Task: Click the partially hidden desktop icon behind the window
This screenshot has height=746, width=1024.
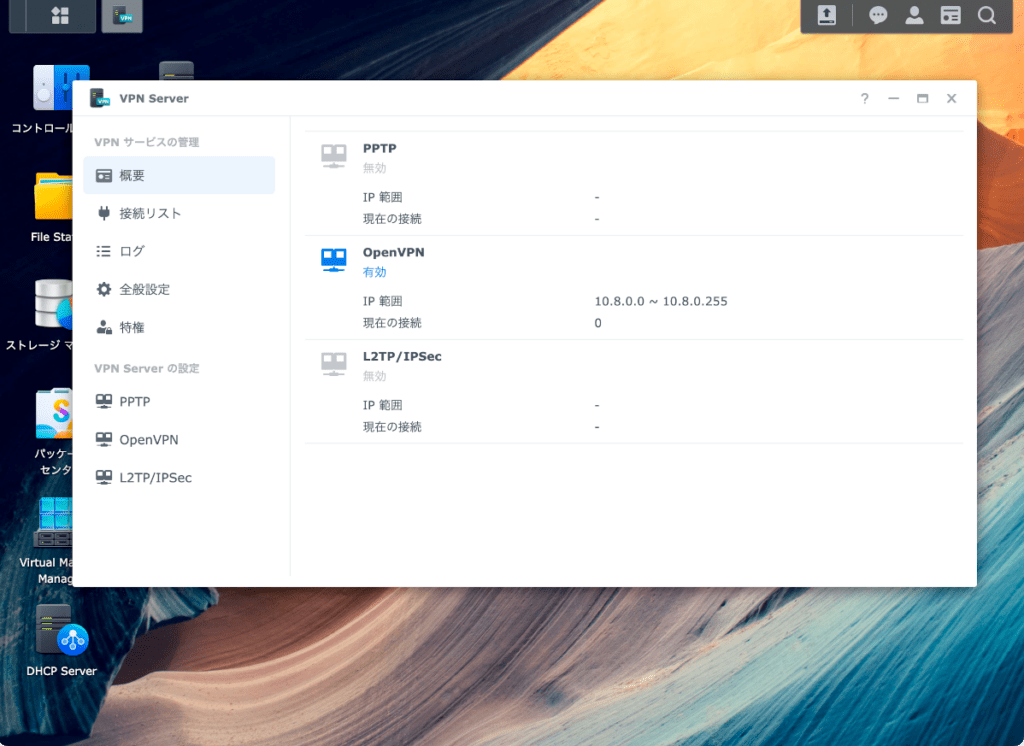Action: click(176, 70)
